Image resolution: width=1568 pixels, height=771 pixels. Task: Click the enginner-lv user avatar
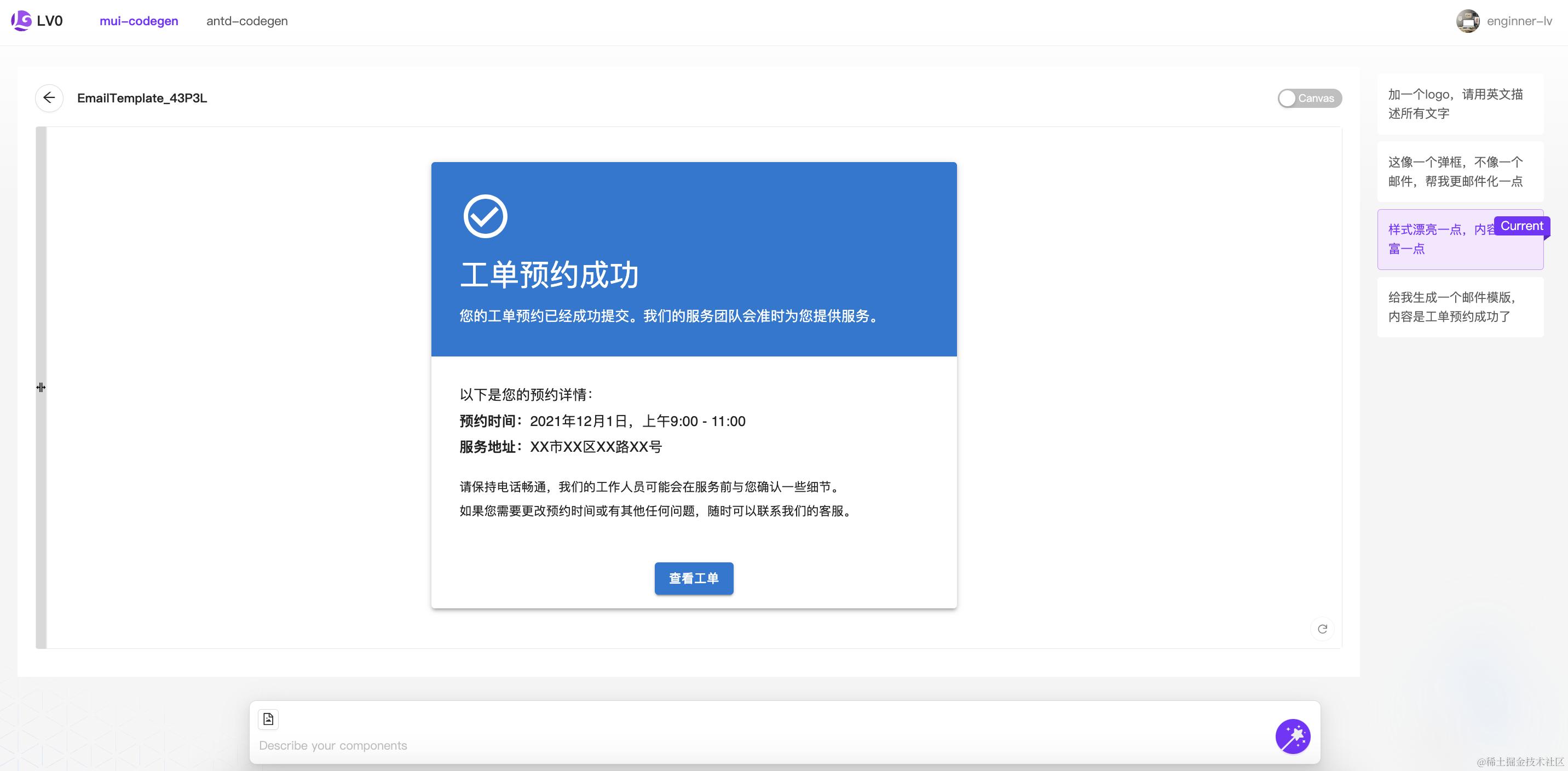pos(1468,21)
